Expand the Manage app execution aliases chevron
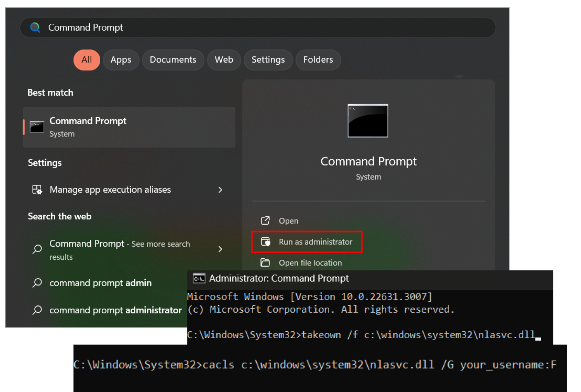The height and width of the screenshot is (392, 581). point(220,190)
